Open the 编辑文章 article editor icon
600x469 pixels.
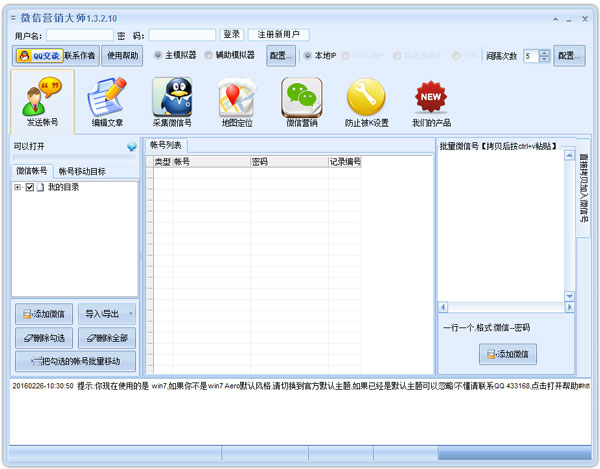pyautogui.click(x=107, y=102)
